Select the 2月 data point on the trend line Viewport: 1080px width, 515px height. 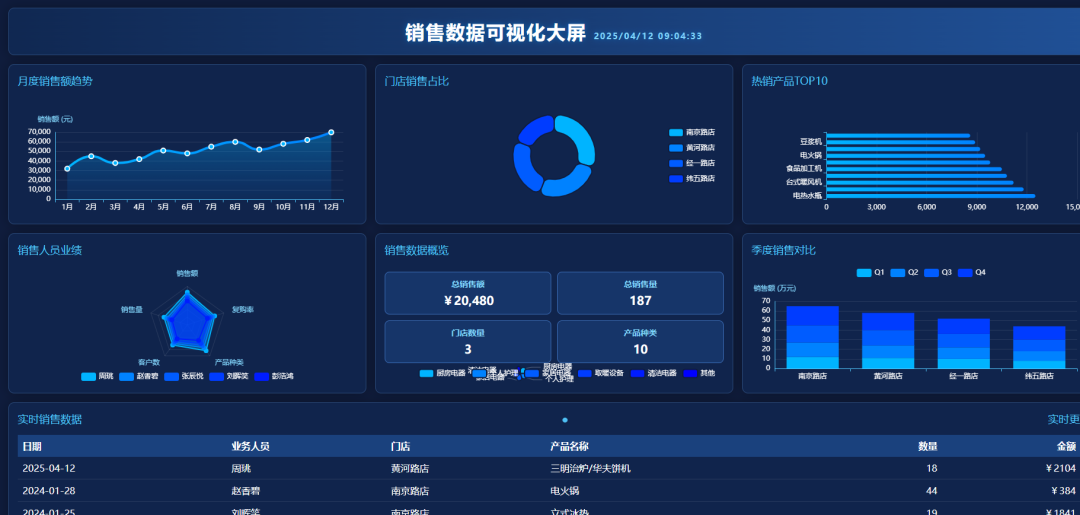click(x=91, y=156)
